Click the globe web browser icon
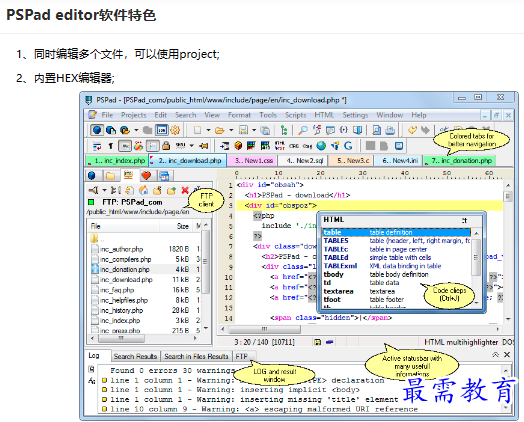This screenshot has height=422, width=524. pos(321,146)
